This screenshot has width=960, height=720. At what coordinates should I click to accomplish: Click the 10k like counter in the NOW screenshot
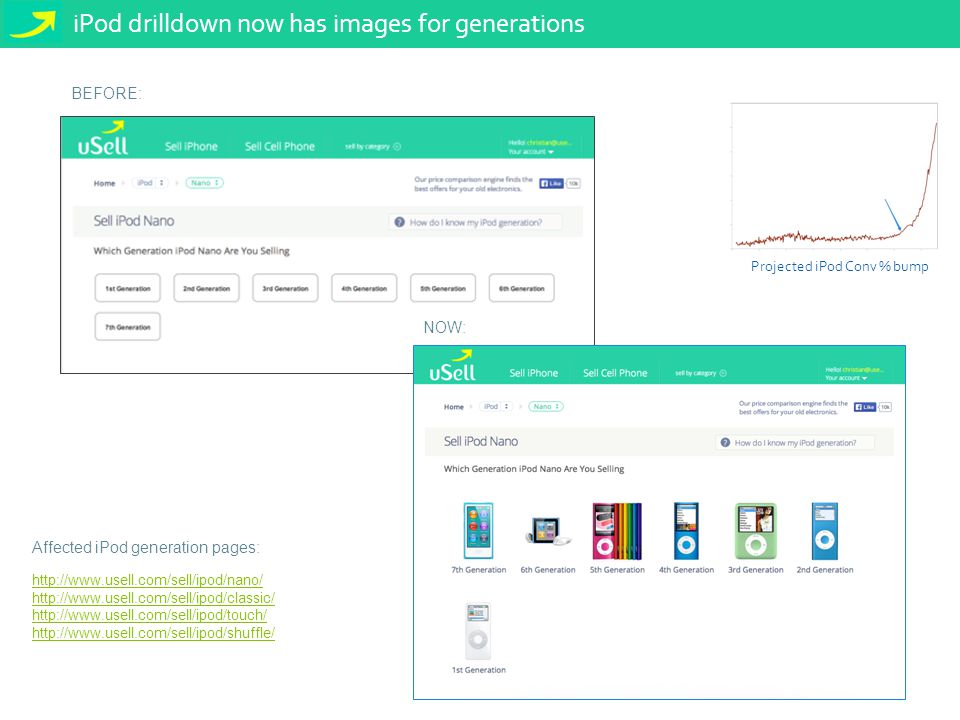(885, 407)
